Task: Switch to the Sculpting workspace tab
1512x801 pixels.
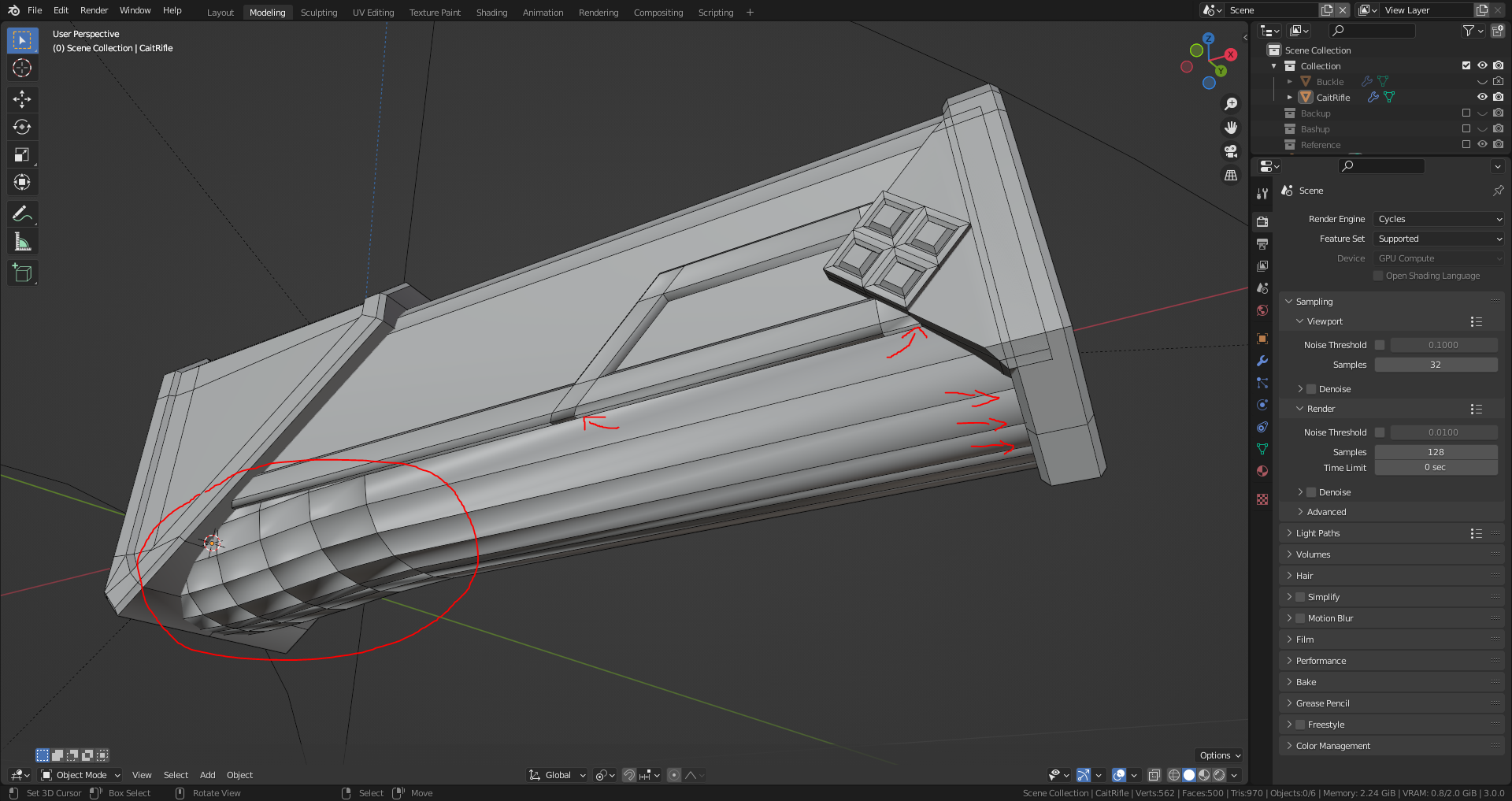Action: click(x=319, y=12)
